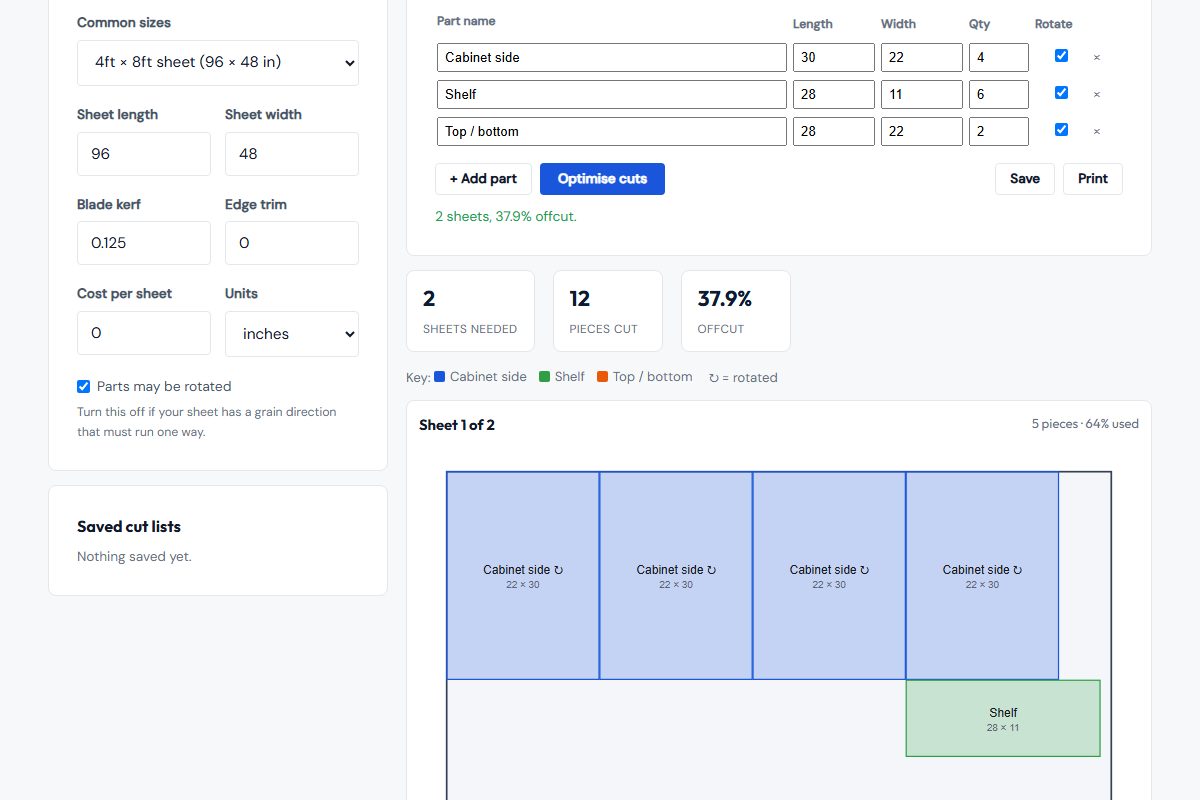
Task: Click the blue Cabinet side legend swatch
Action: [x=439, y=377]
